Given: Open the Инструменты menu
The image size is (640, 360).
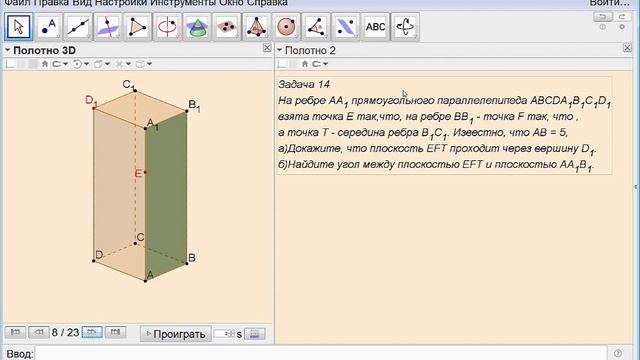Looking at the screenshot, I should click(x=183, y=3).
